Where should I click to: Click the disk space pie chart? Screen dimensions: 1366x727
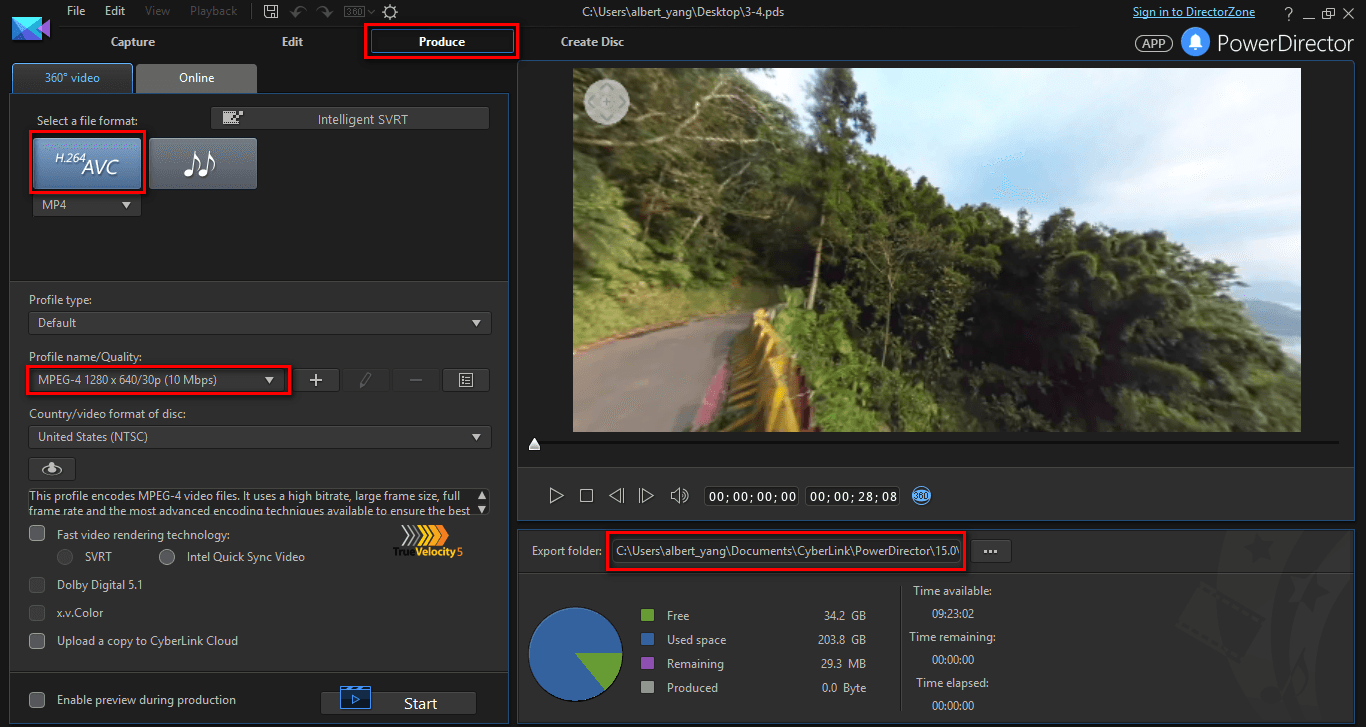(x=575, y=654)
